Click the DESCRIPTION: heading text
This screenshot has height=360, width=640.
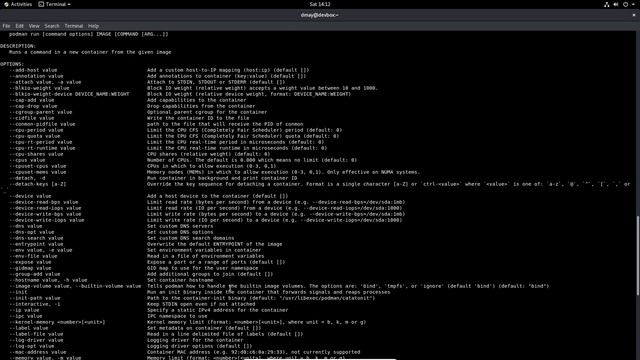coord(18,46)
